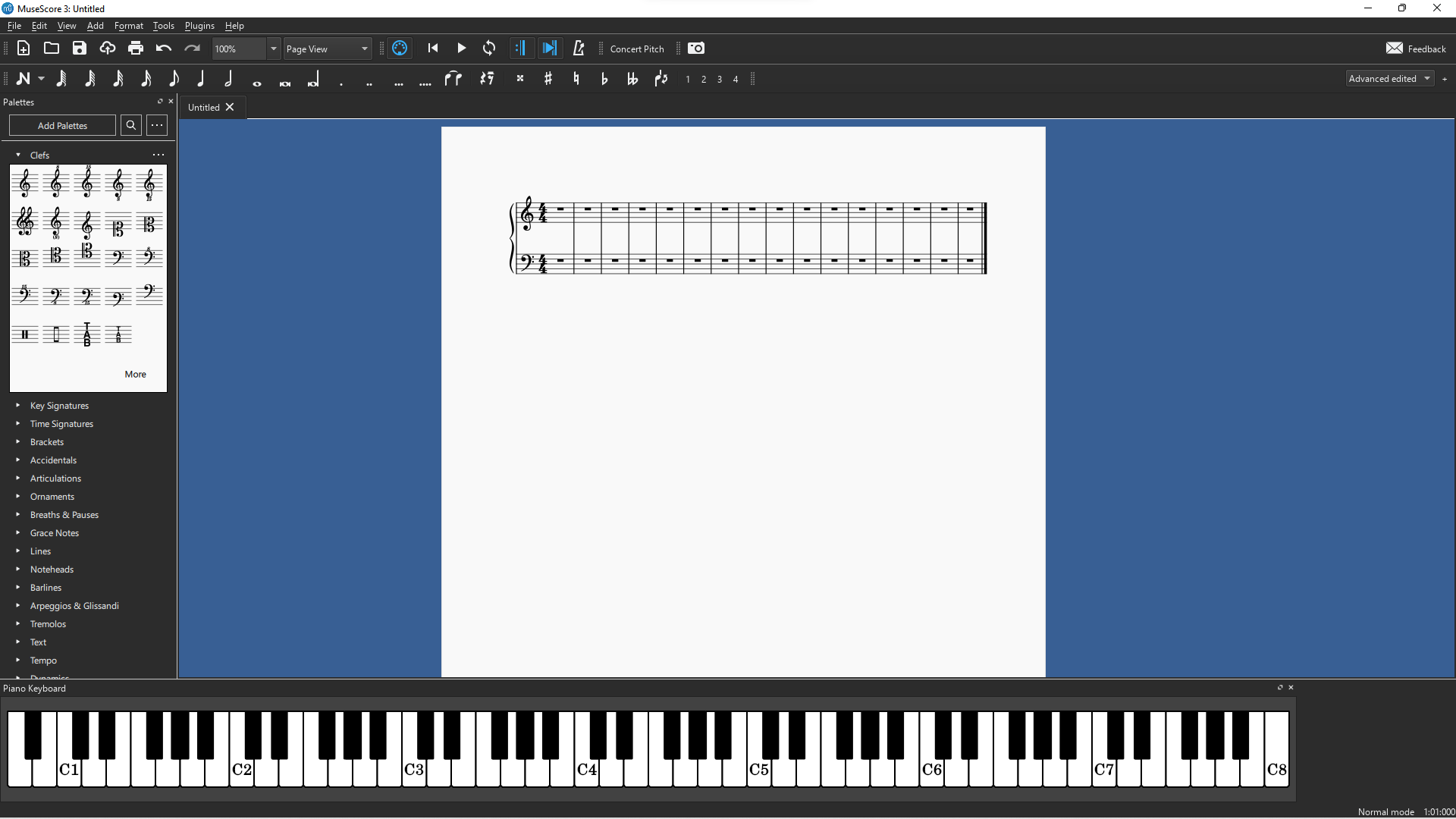The image size is (1456, 819).
Task: Click the Print icon in toolbar
Action: pyautogui.click(x=136, y=49)
